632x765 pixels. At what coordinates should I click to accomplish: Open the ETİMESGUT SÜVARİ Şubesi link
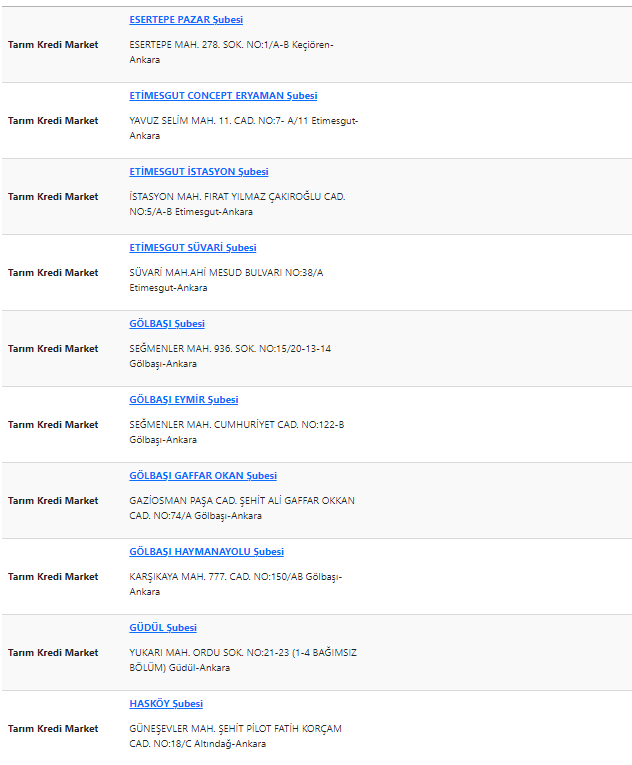pyautogui.click(x=193, y=248)
